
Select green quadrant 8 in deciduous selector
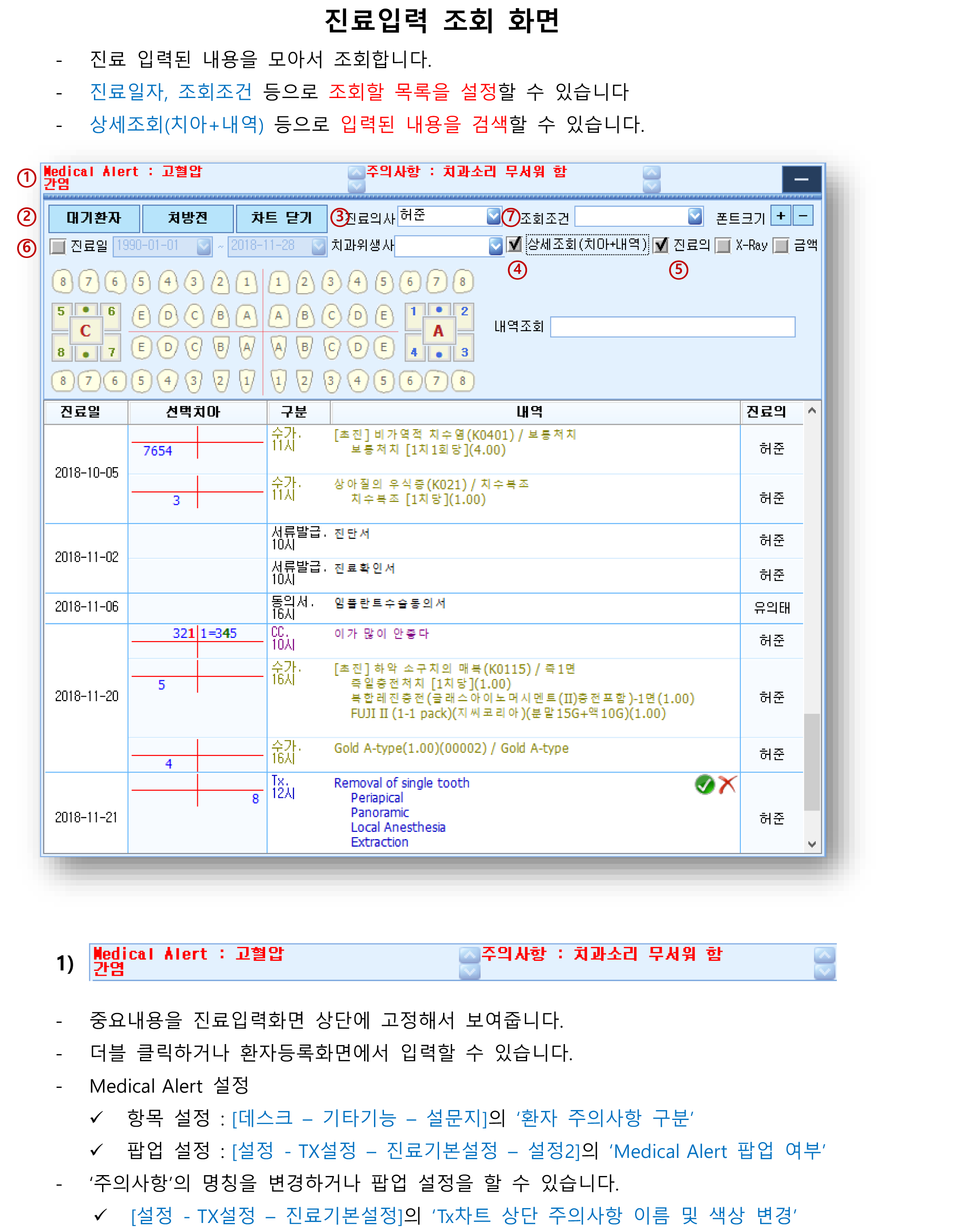[x=61, y=352]
